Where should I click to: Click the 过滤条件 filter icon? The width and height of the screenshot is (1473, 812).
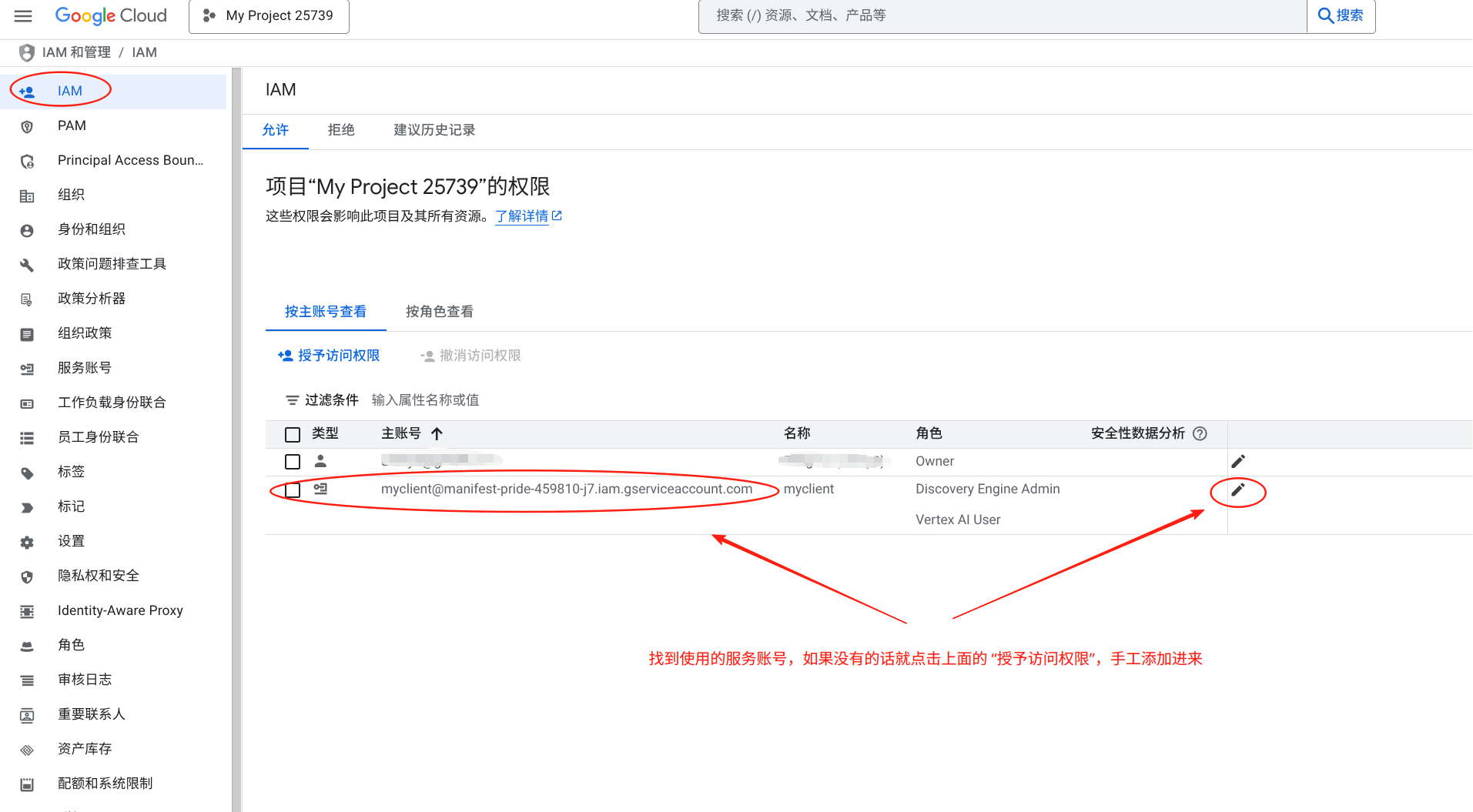(292, 400)
